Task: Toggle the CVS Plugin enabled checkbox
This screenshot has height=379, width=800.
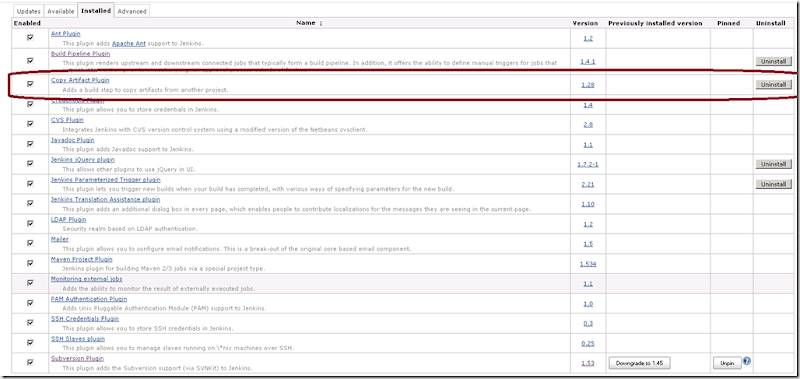Action: (30, 123)
